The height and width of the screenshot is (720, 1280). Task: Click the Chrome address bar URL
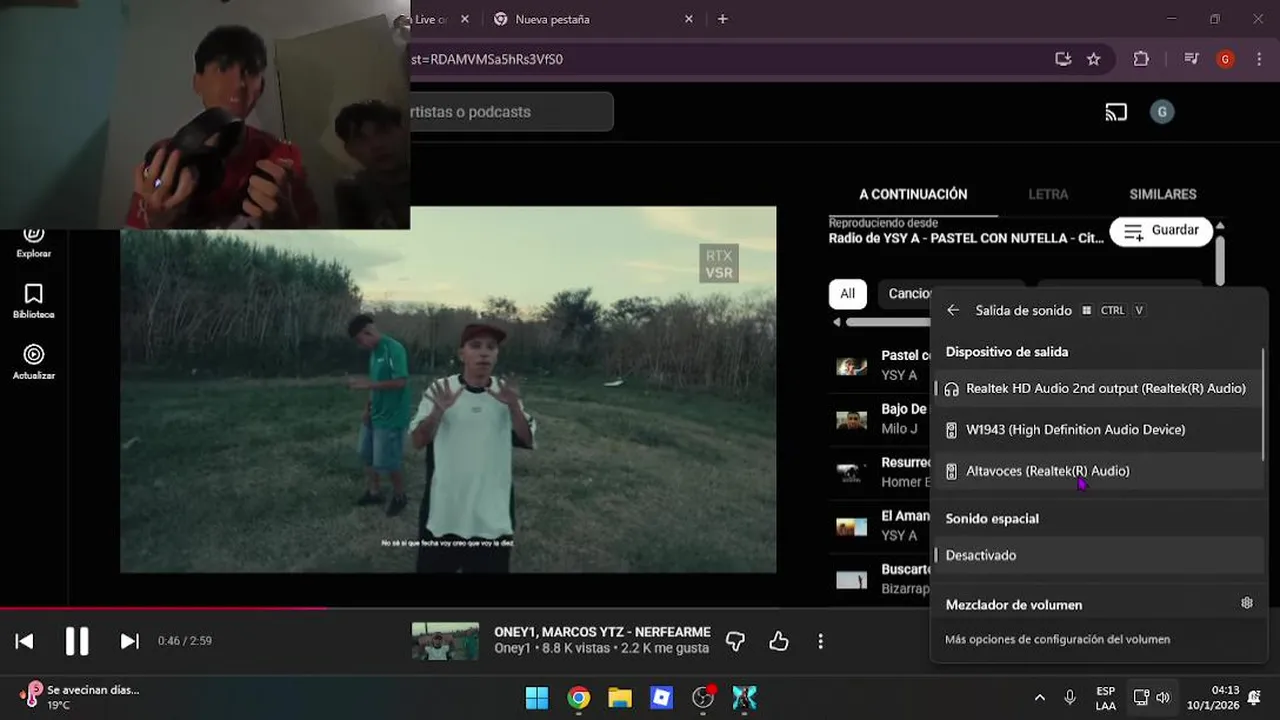coord(487,59)
